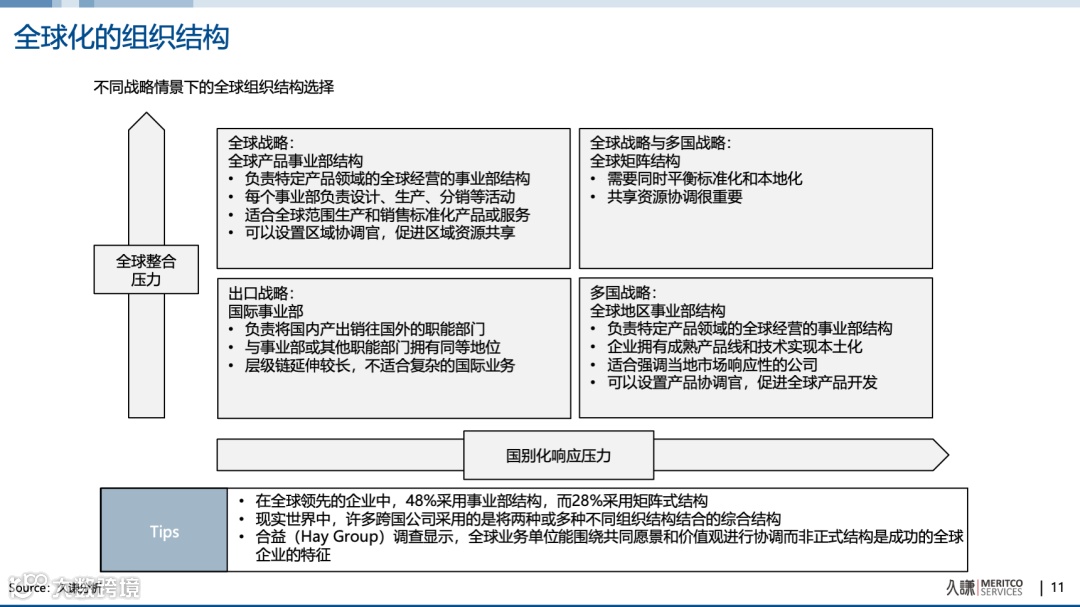
Task: Click the 全球整合压力 label box
Action: (146, 268)
